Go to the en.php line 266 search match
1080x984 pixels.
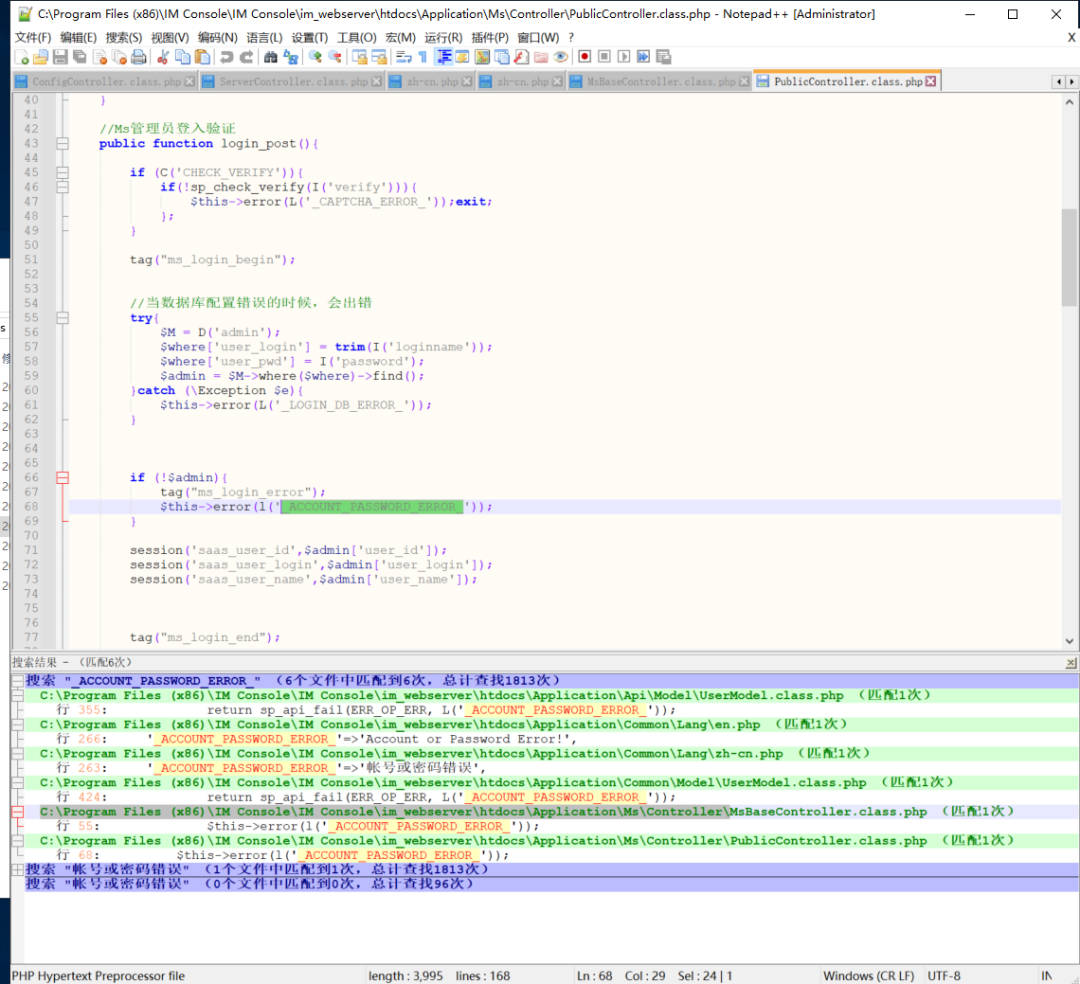pos(551,739)
